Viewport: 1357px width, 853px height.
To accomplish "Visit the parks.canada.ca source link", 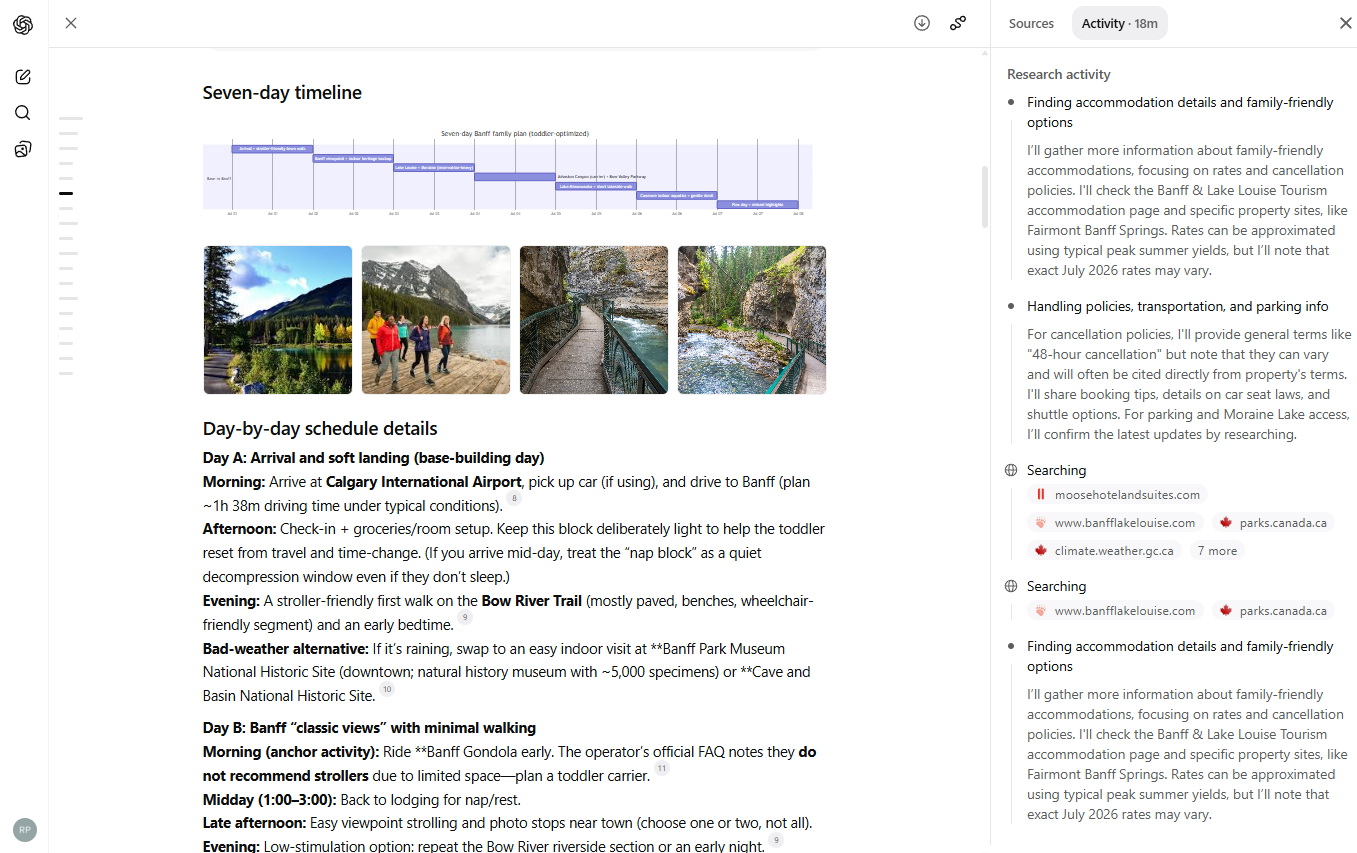I will pos(1273,522).
